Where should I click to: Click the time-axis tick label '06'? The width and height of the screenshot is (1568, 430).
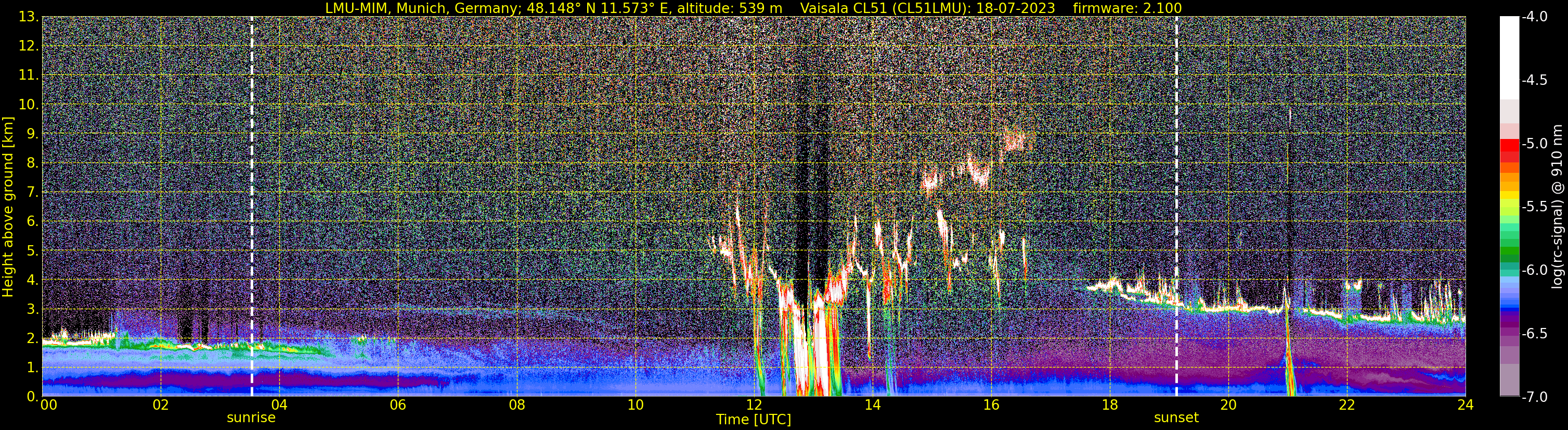(397, 405)
